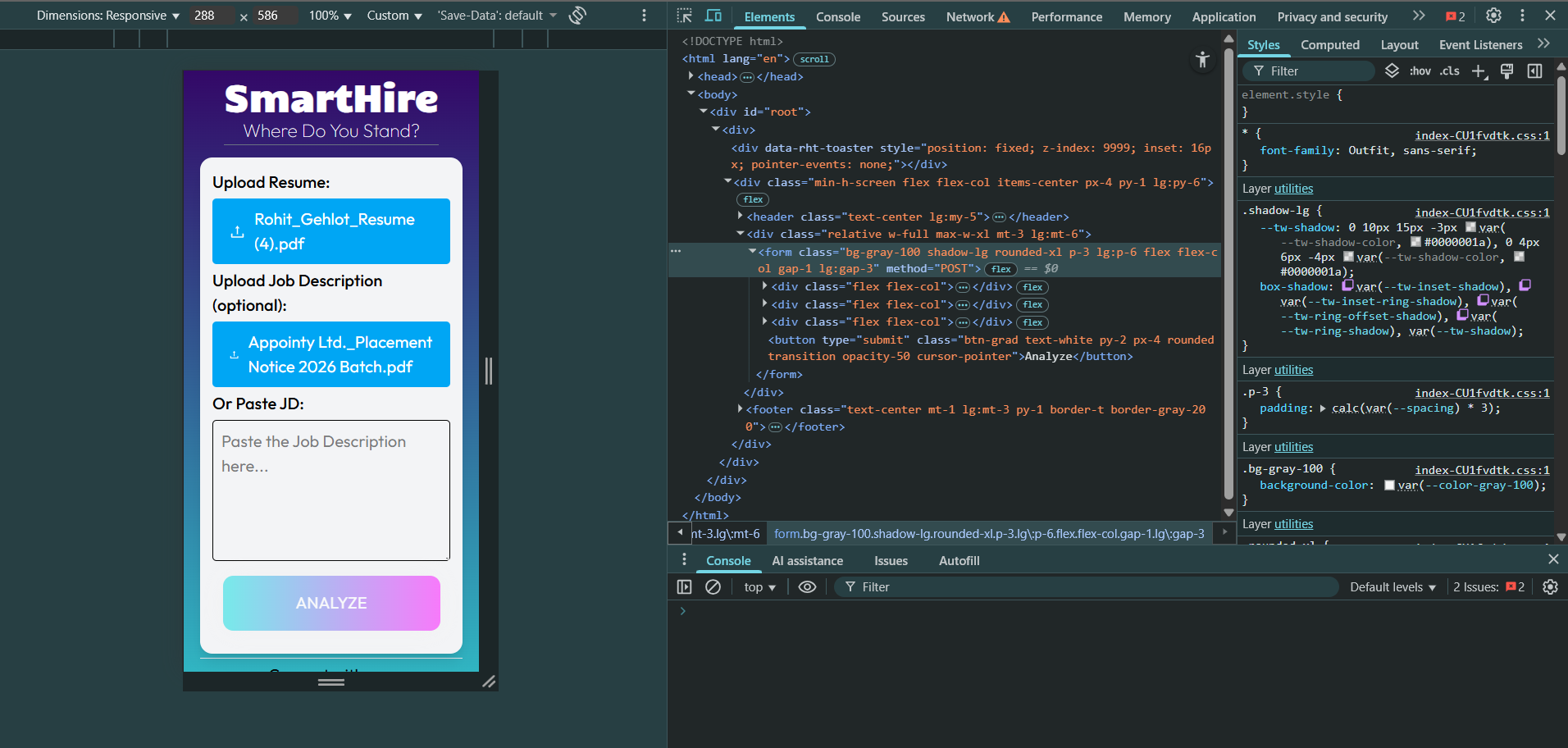Expand the padding shorthand in .p-3 rule
This screenshot has width=1568, height=748.
pyautogui.click(x=1323, y=408)
